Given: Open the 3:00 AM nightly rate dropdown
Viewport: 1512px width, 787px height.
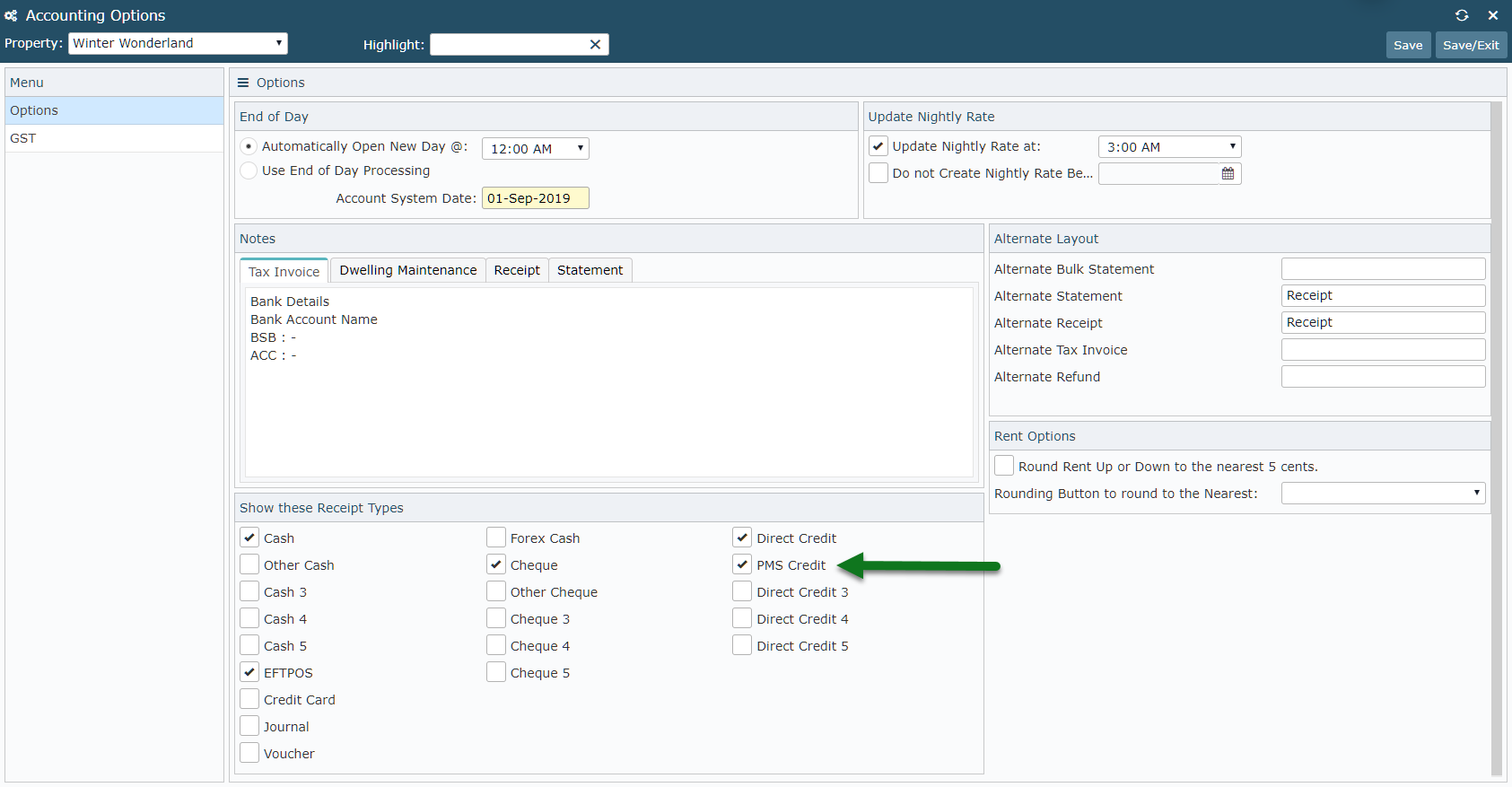Looking at the screenshot, I should [1170, 147].
